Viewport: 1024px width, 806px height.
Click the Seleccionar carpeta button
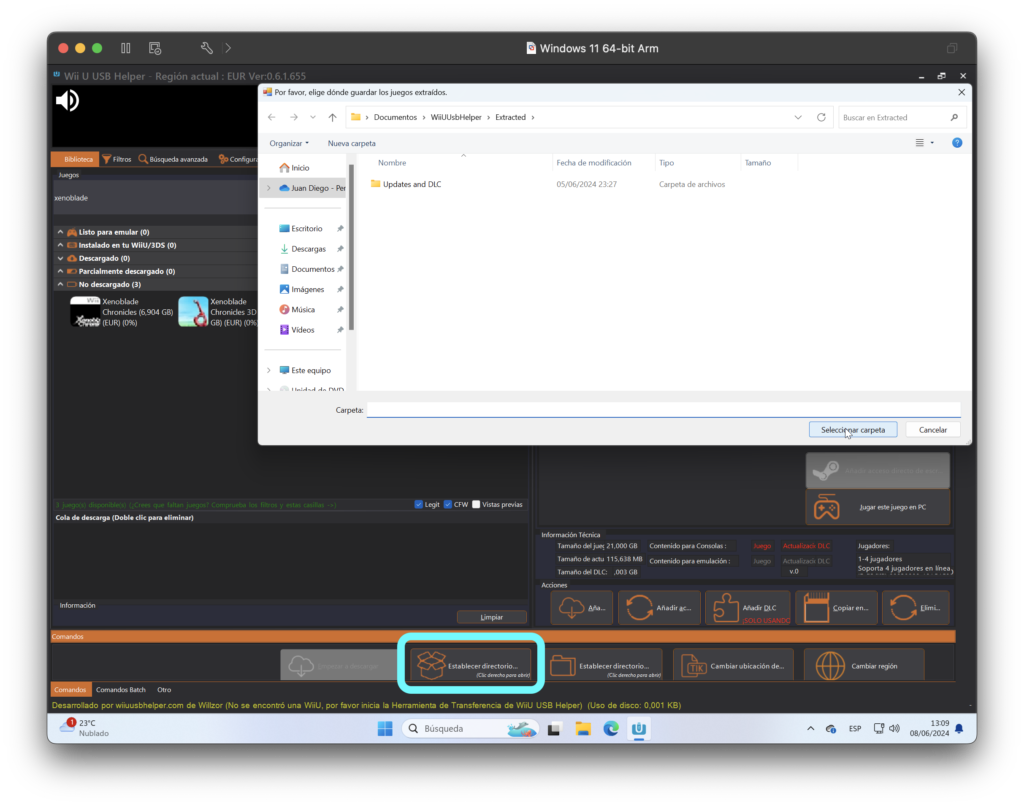[x=852, y=429]
